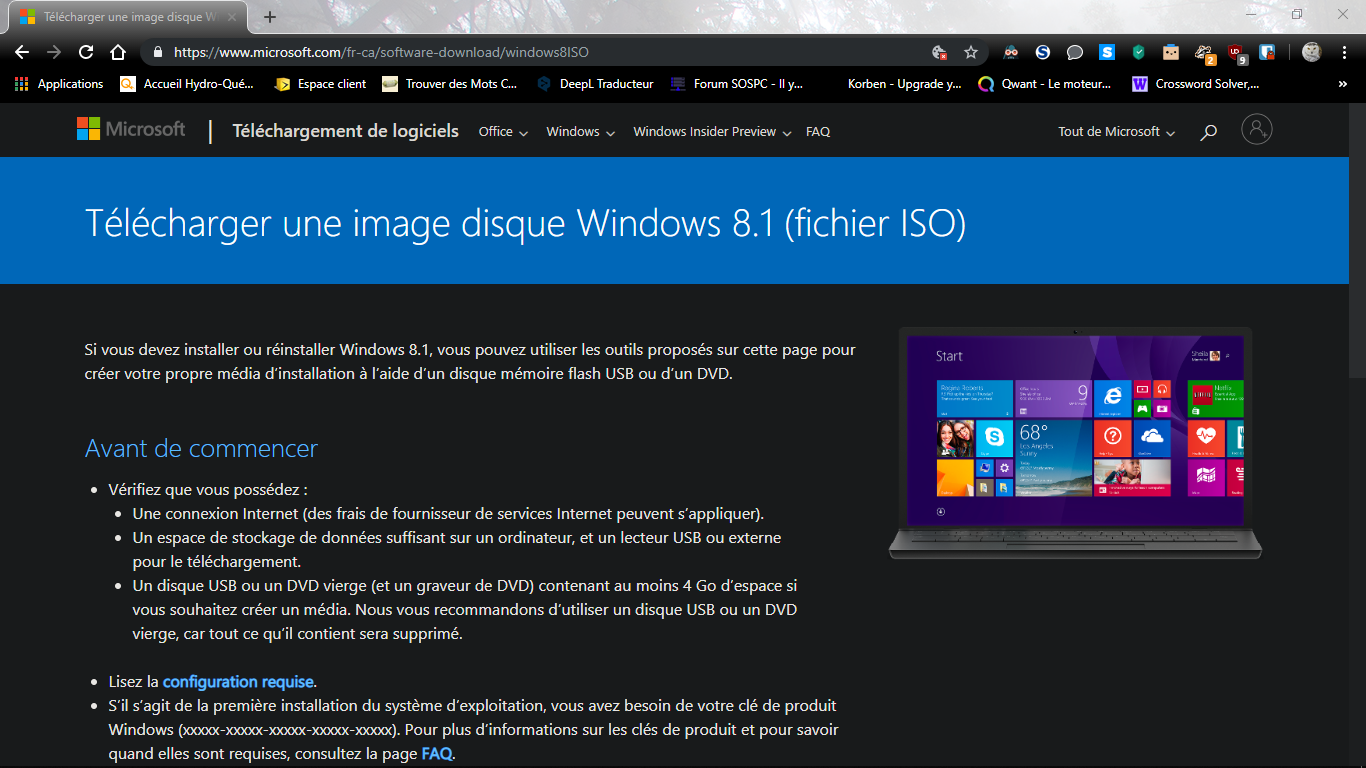The image size is (1366, 768).
Task: Select the Télécharger une image disque tab
Action: (x=126, y=17)
